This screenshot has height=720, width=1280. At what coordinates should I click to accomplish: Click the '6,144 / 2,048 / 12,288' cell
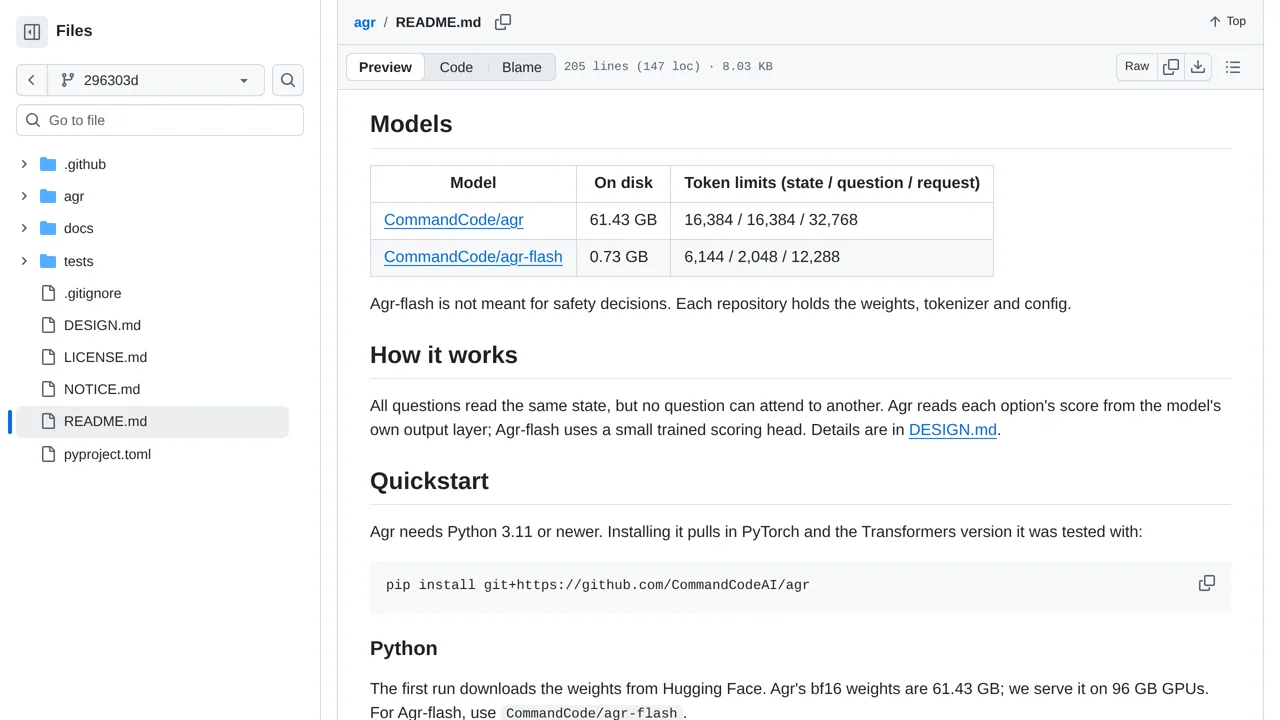click(x=832, y=257)
